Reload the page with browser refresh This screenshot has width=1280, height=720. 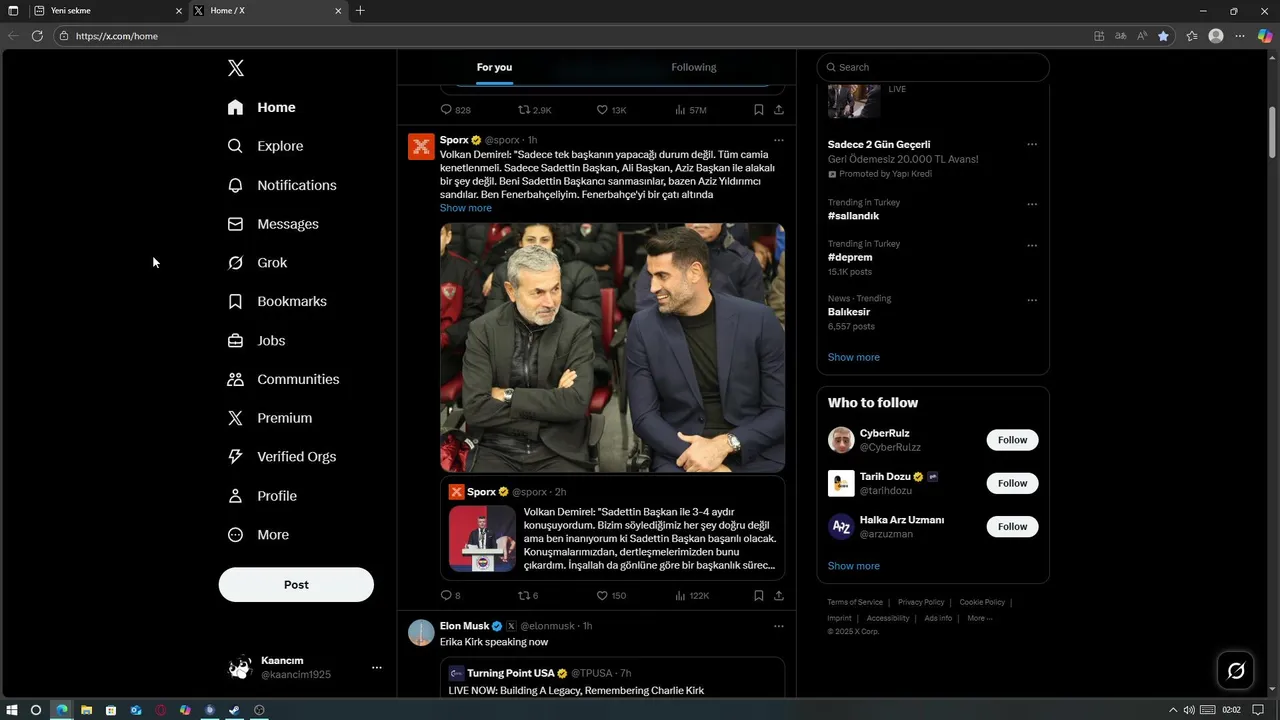coord(37,36)
